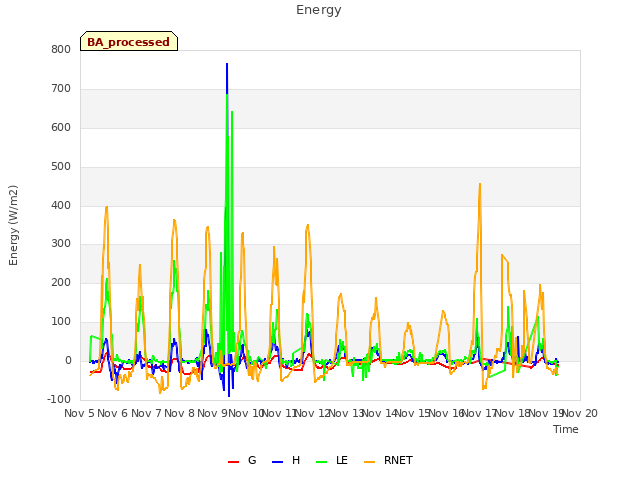This screenshot has width=640, height=480.
Task: Click the -100 y-axis tick label
Action: pos(59,399)
